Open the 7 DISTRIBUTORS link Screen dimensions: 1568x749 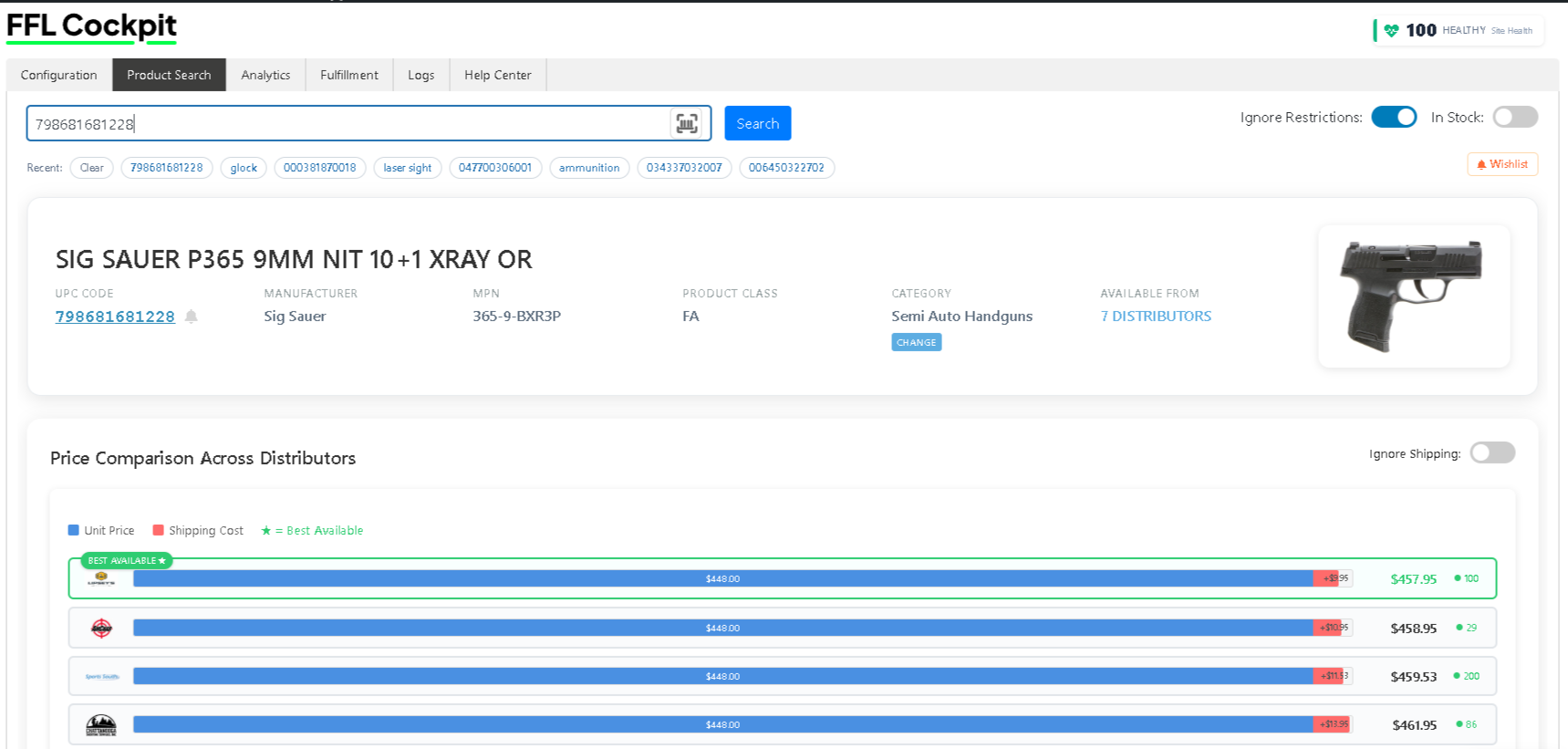pyautogui.click(x=1156, y=316)
